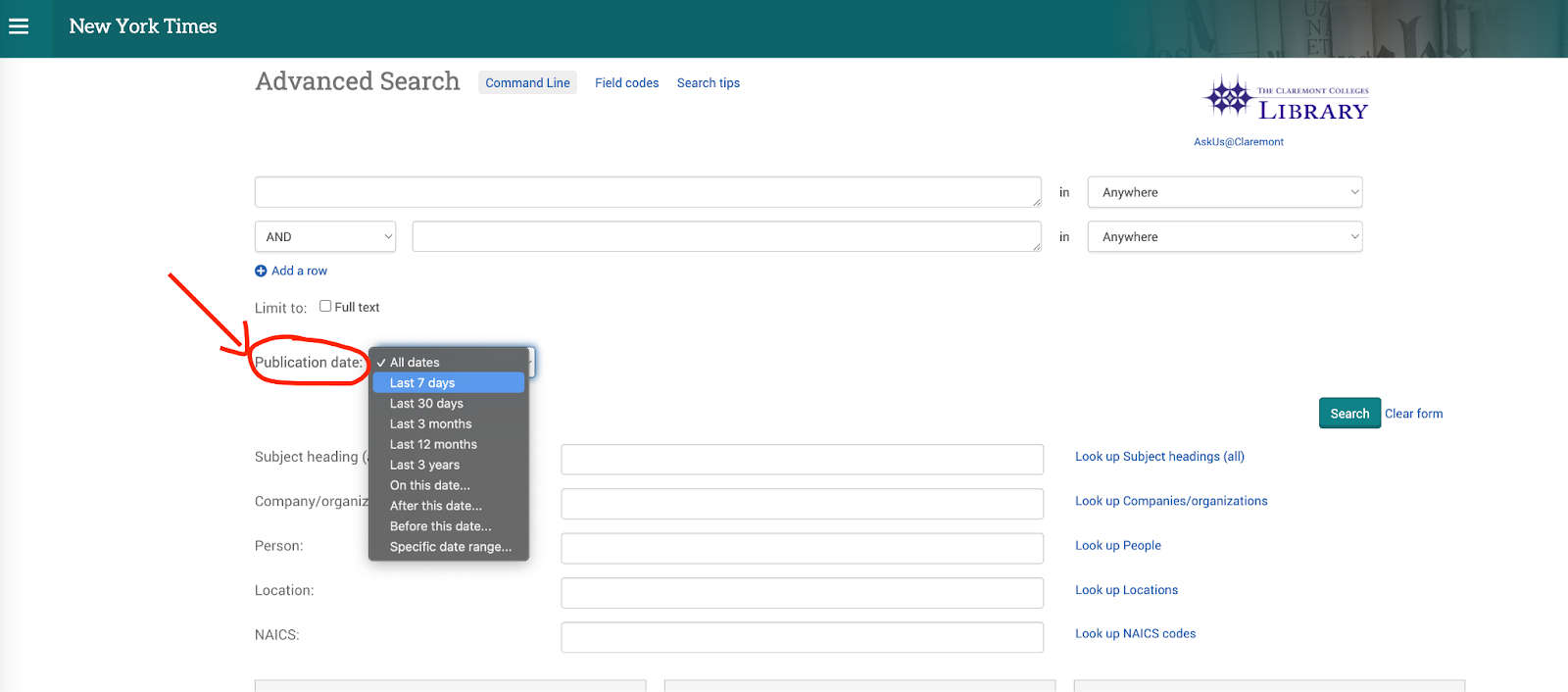Image resolution: width=1568 pixels, height=692 pixels.
Task: Open the first Anywhere field dropdown
Action: coord(1225,192)
